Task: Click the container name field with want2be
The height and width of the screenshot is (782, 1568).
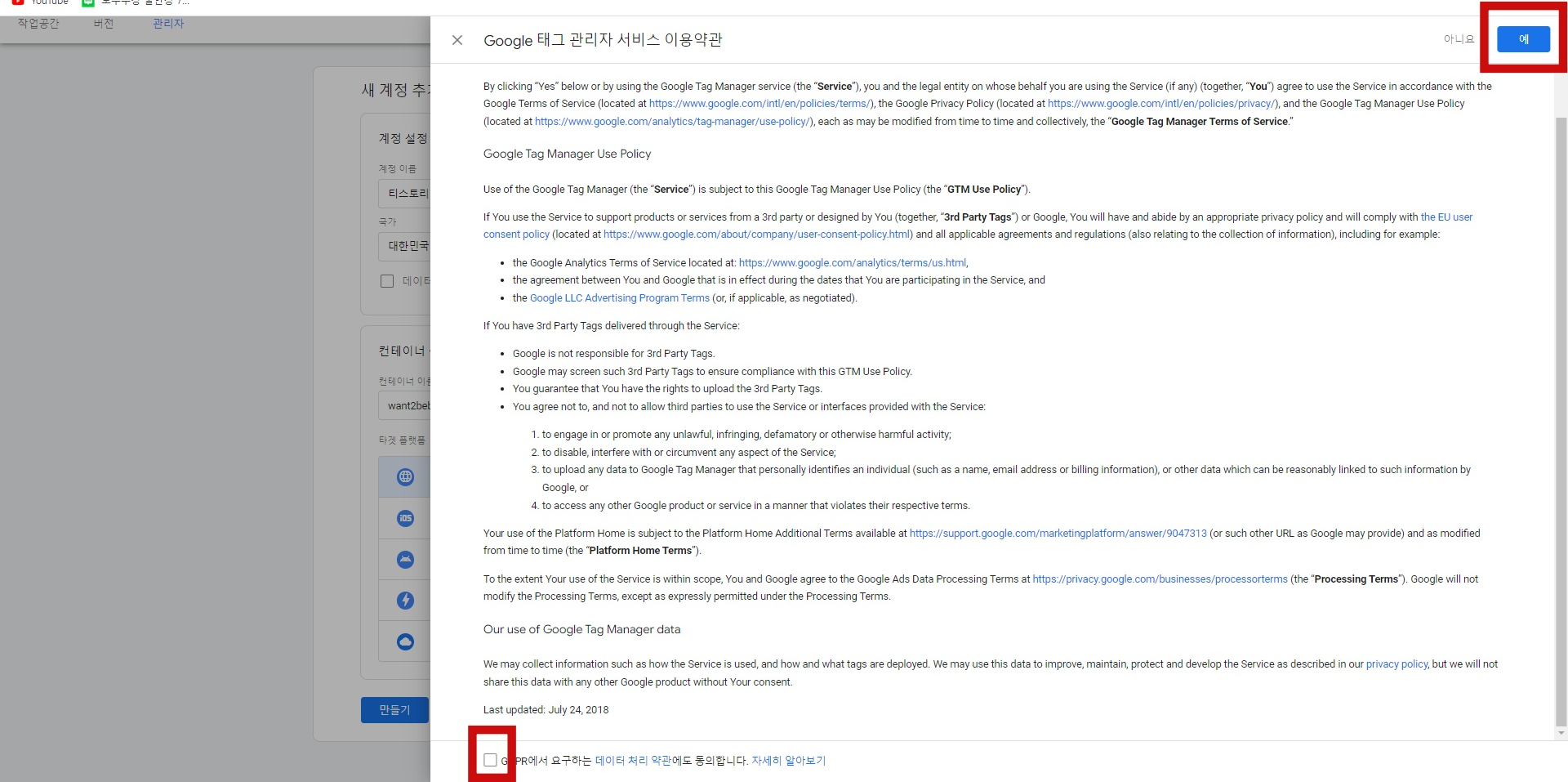Action: pos(405,406)
